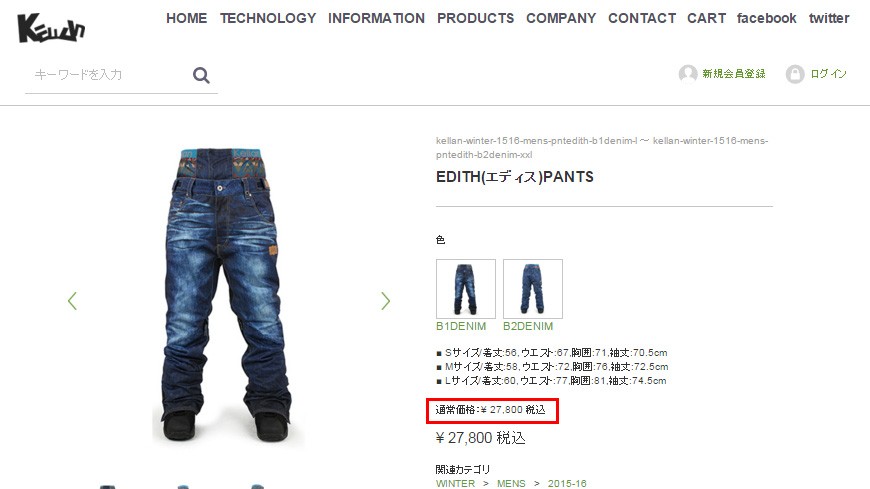
Task: Open the WINTER category link
Action: [456, 483]
